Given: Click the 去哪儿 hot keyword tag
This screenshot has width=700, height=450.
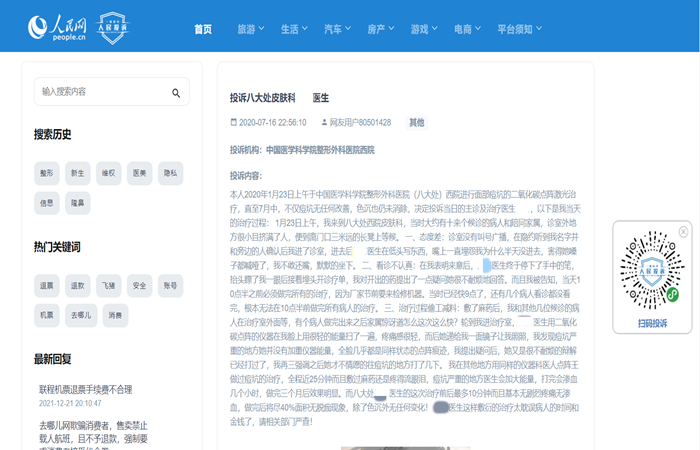Looking at the screenshot, I should 78,314.
